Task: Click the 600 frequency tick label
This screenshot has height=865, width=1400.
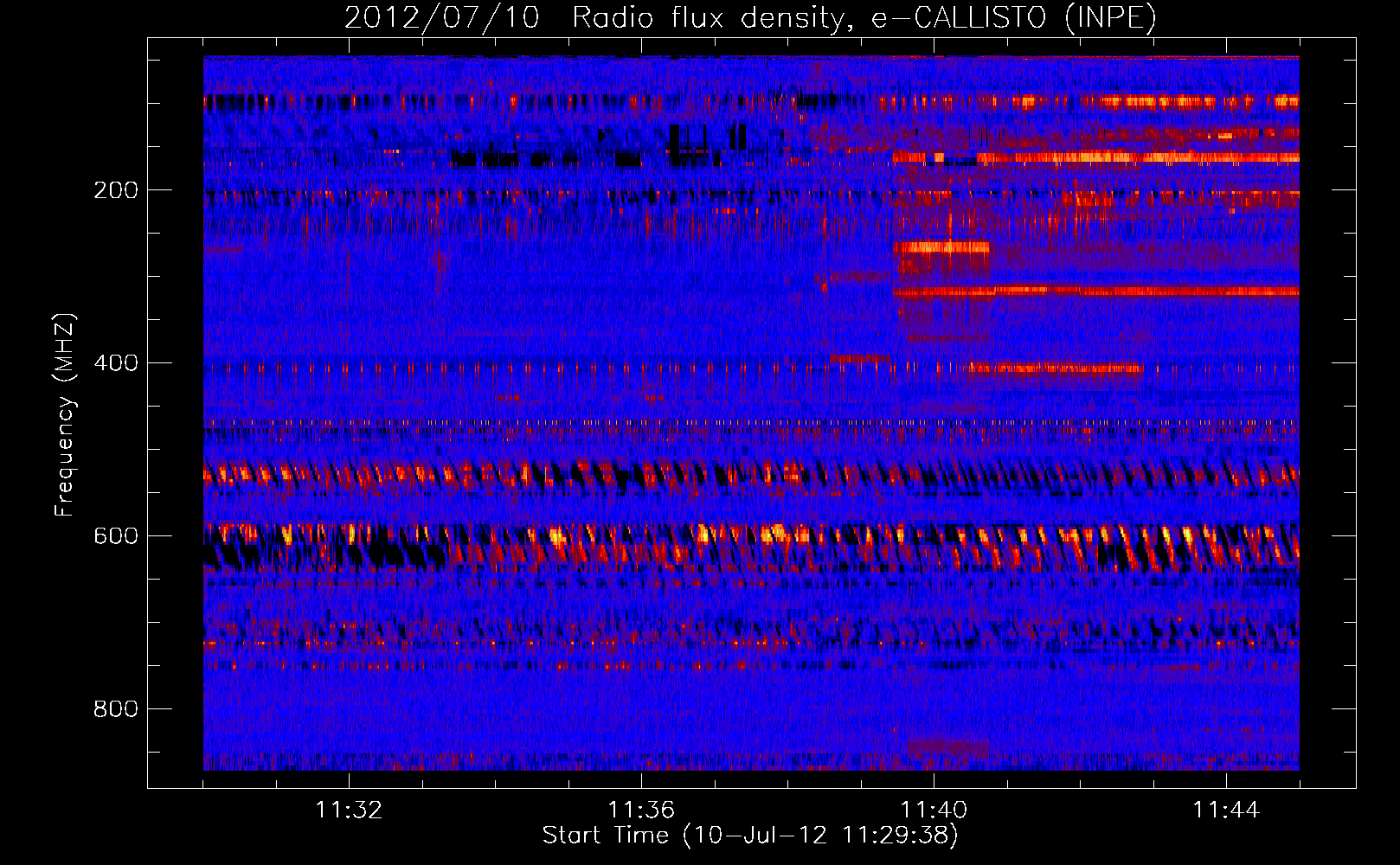Action: coord(116,536)
